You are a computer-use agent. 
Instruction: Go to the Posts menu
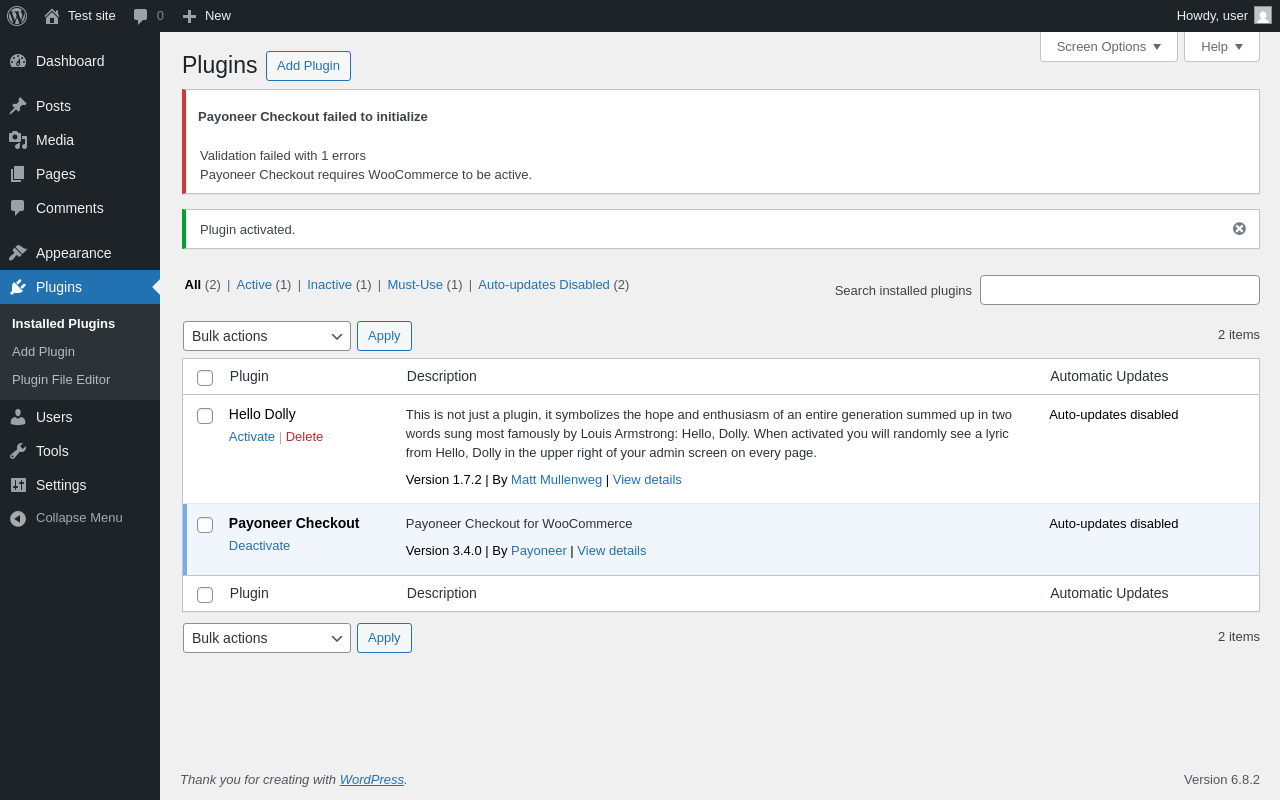coord(53,106)
